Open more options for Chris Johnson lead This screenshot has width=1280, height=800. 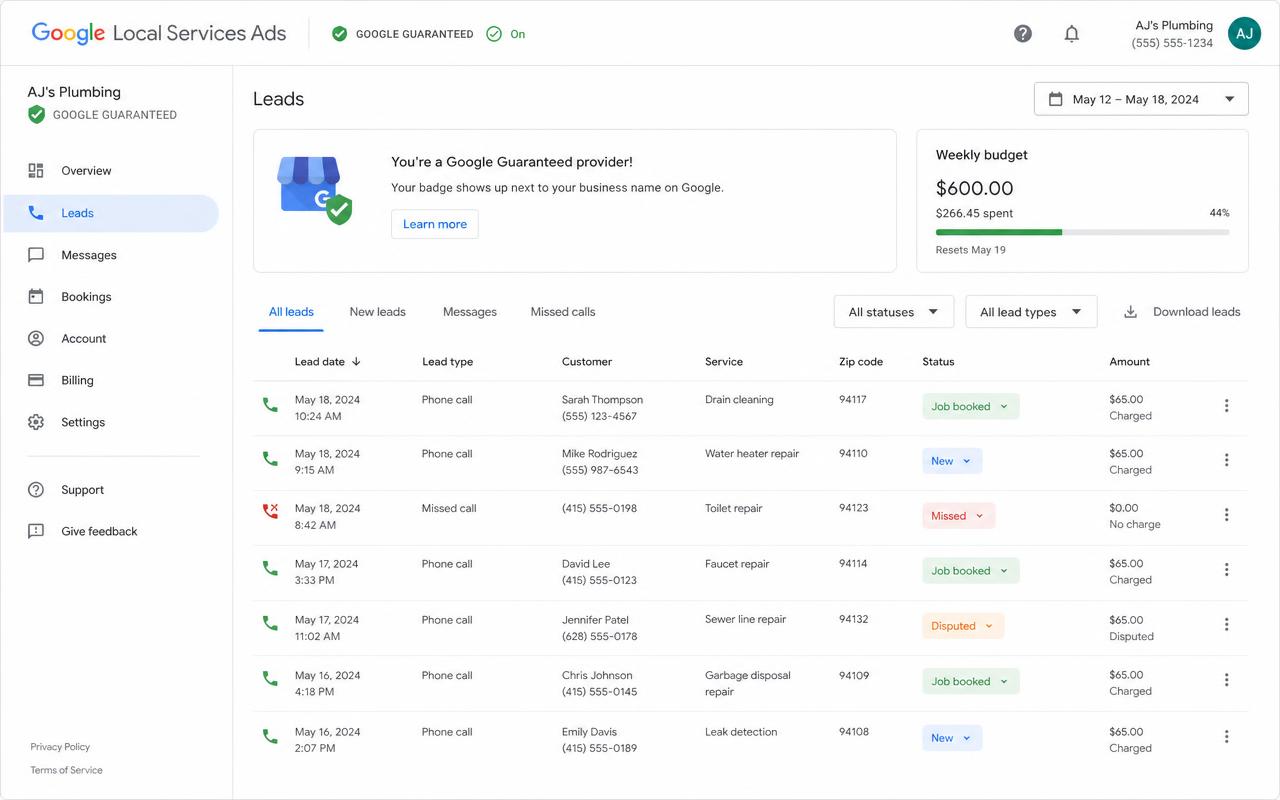tap(1226, 680)
